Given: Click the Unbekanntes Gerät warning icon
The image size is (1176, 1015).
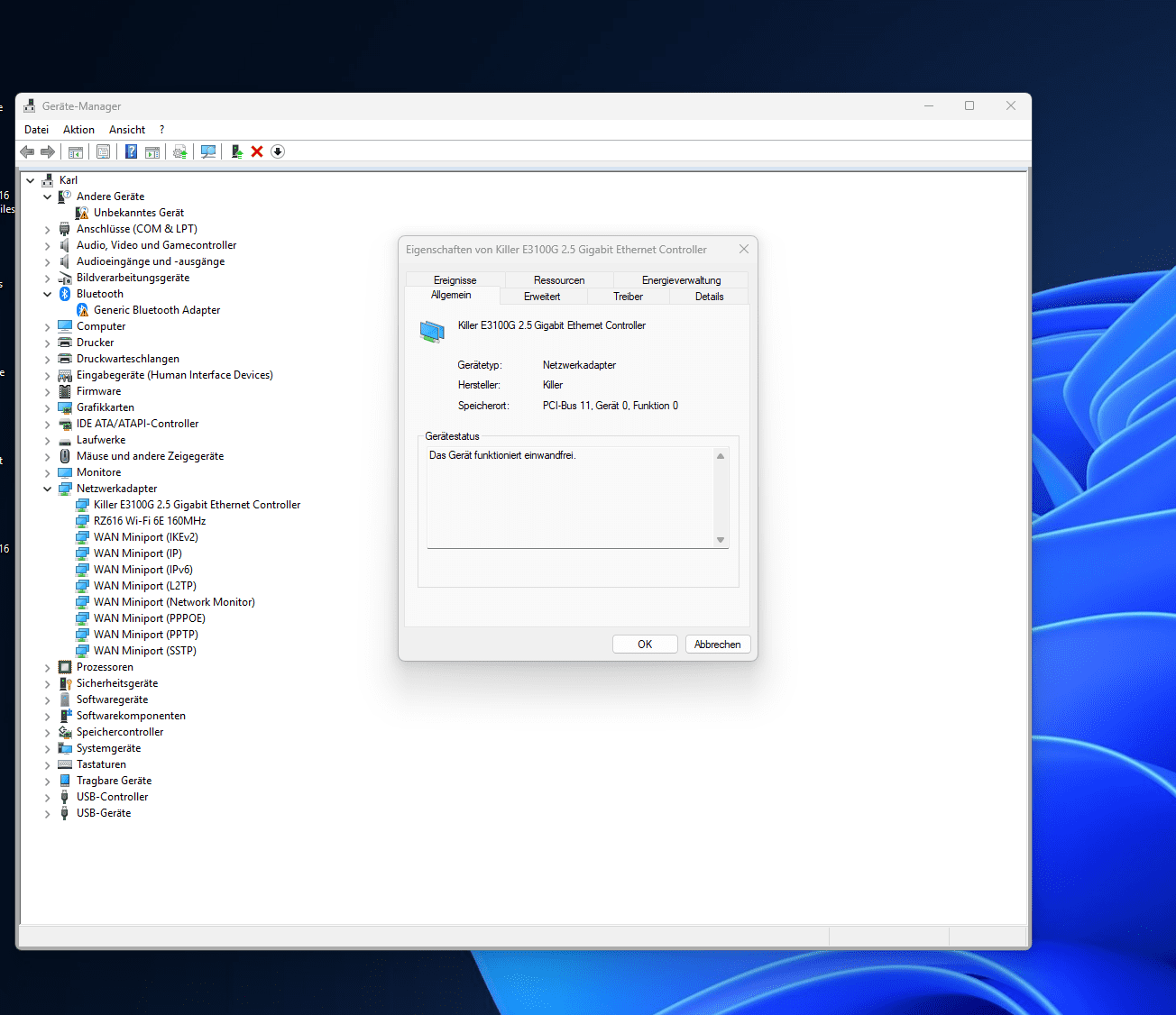Looking at the screenshot, I should (x=82, y=213).
